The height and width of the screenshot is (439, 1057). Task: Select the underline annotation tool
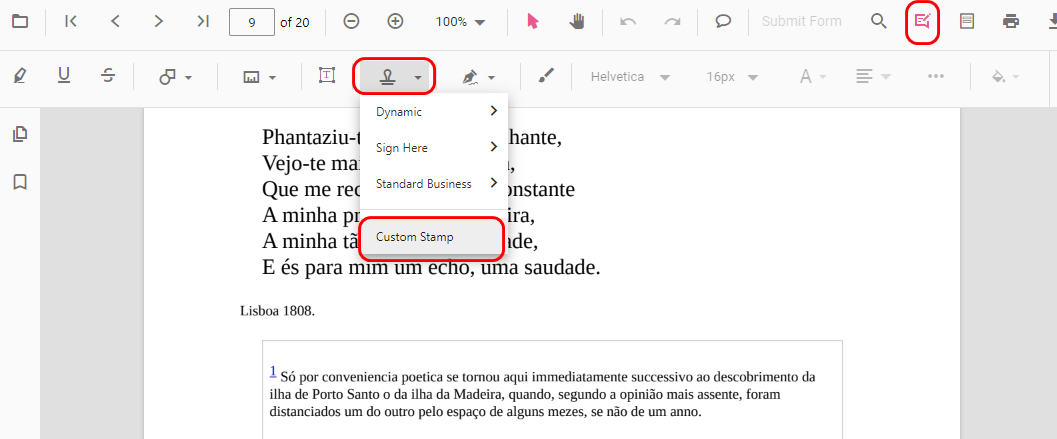(64, 76)
